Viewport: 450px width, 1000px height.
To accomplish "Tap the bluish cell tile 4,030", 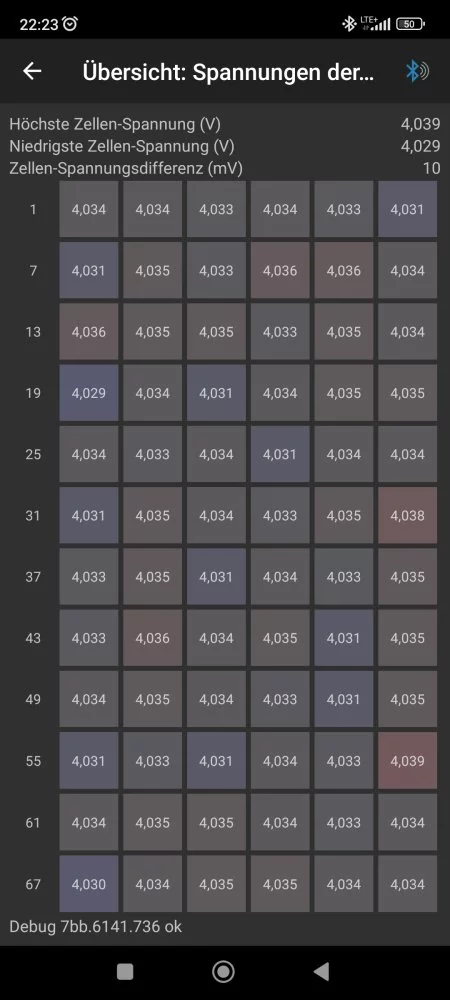I will click(89, 884).
